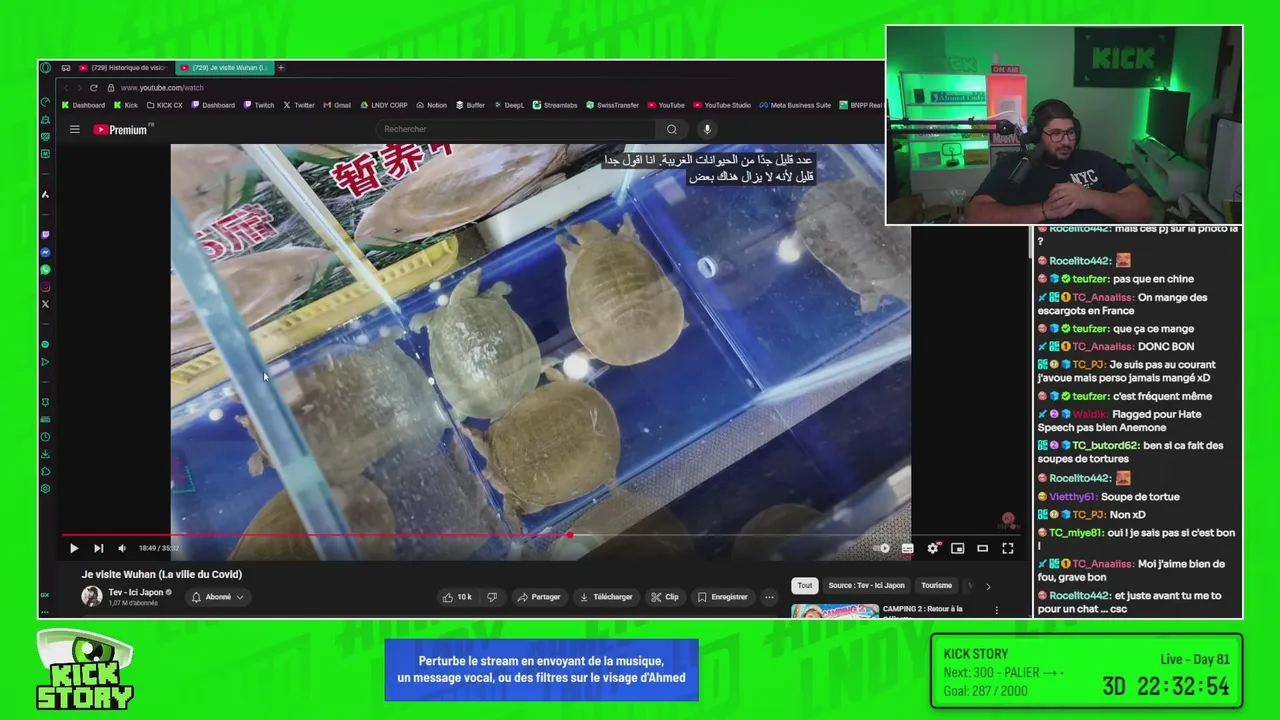This screenshot has height=720, width=1280.
Task: Start voice search microphone
Action: [707, 129]
